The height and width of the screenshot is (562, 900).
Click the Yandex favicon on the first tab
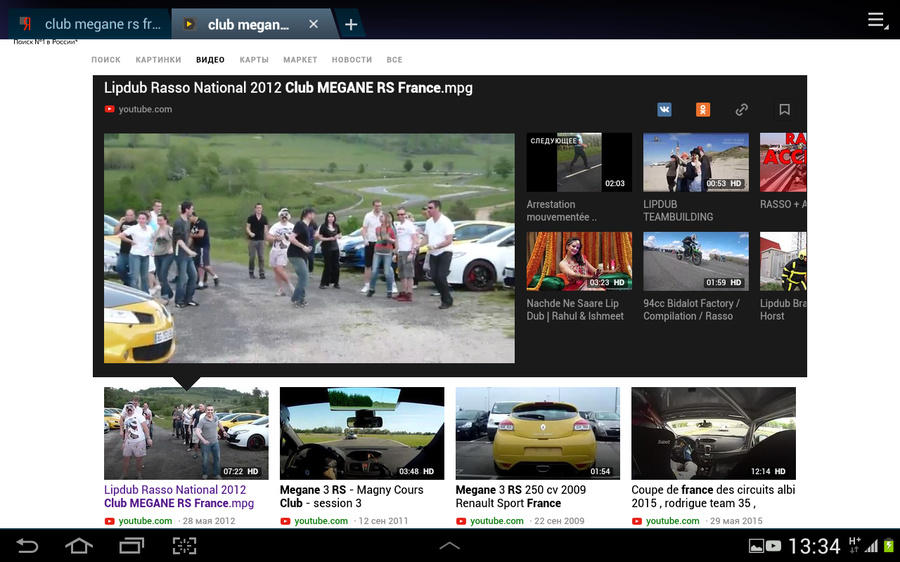pos(26,24)
